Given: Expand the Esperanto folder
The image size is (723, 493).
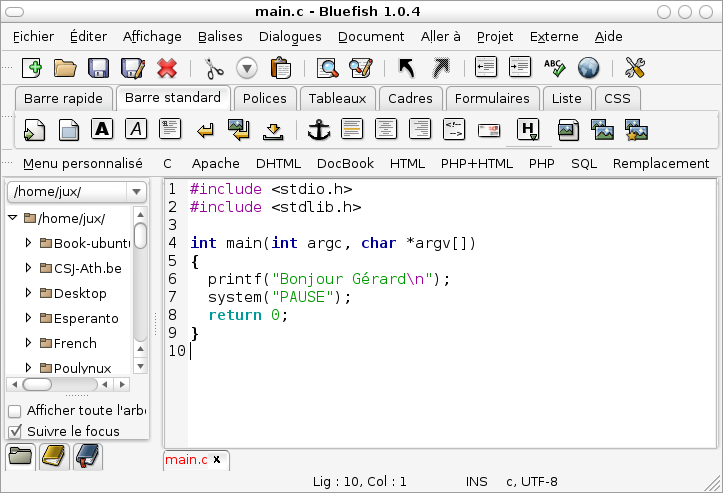Looking at the screenshot, I should [28, 317].
